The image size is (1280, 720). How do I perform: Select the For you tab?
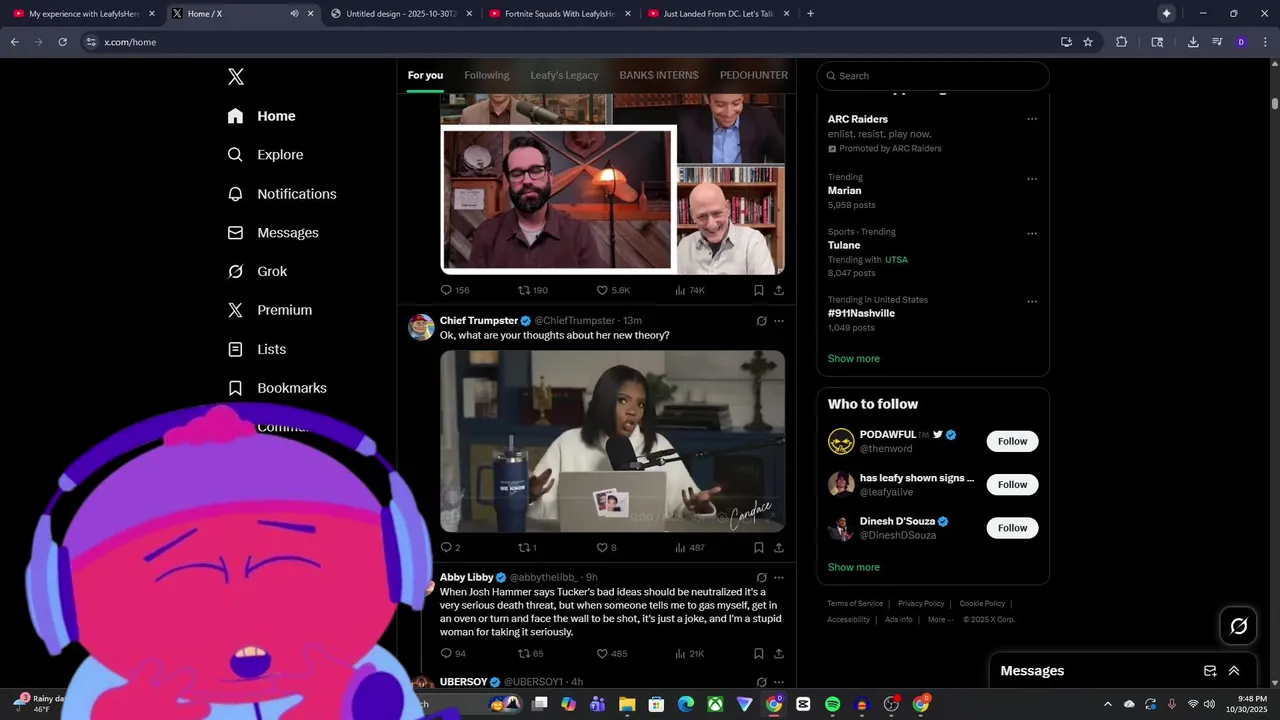click(425, 75)
